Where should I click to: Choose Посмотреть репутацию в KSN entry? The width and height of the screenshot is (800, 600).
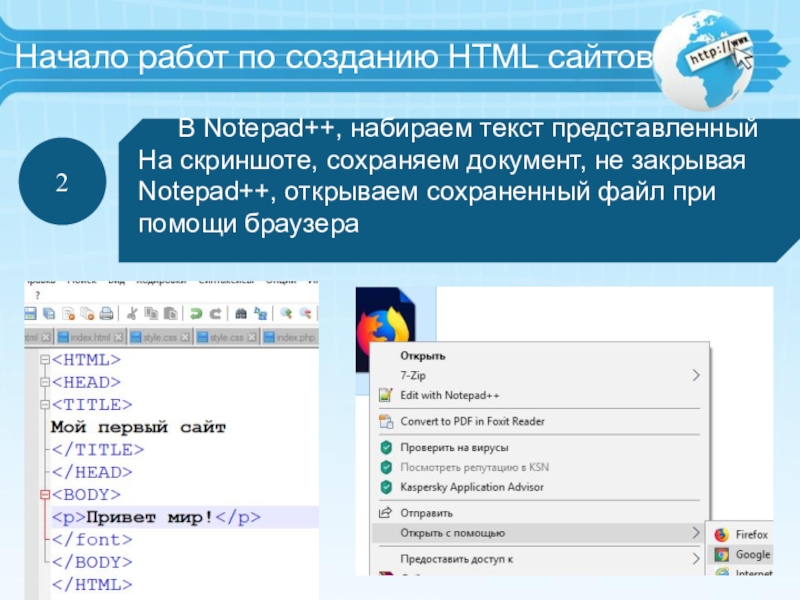[474, 467]
